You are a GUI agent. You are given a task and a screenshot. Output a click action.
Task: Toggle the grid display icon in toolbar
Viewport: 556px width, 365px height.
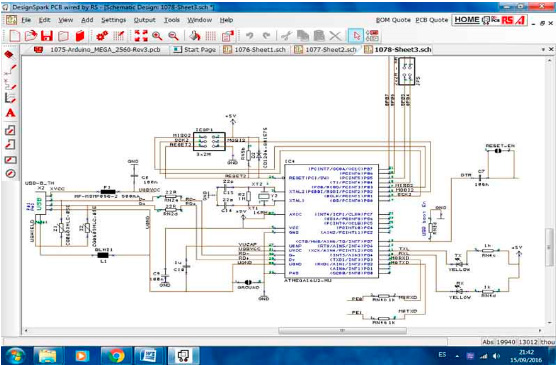click(211, 36)
